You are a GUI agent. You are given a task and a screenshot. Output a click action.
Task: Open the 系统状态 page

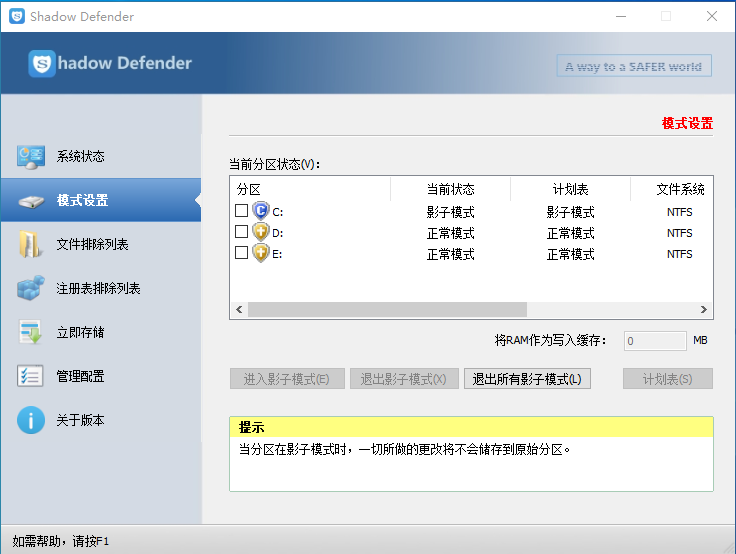pos(101,156)
